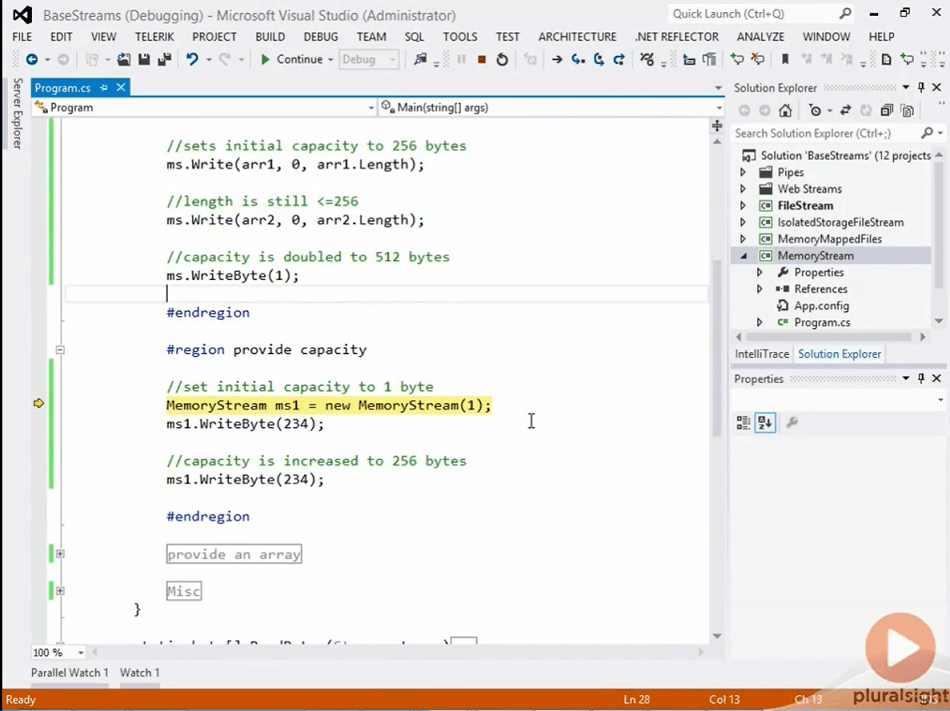This screenshot has width=950, height=711.
Task: Select the FileStream project in Solution Explorer
Action: click(x=805, y=205)
